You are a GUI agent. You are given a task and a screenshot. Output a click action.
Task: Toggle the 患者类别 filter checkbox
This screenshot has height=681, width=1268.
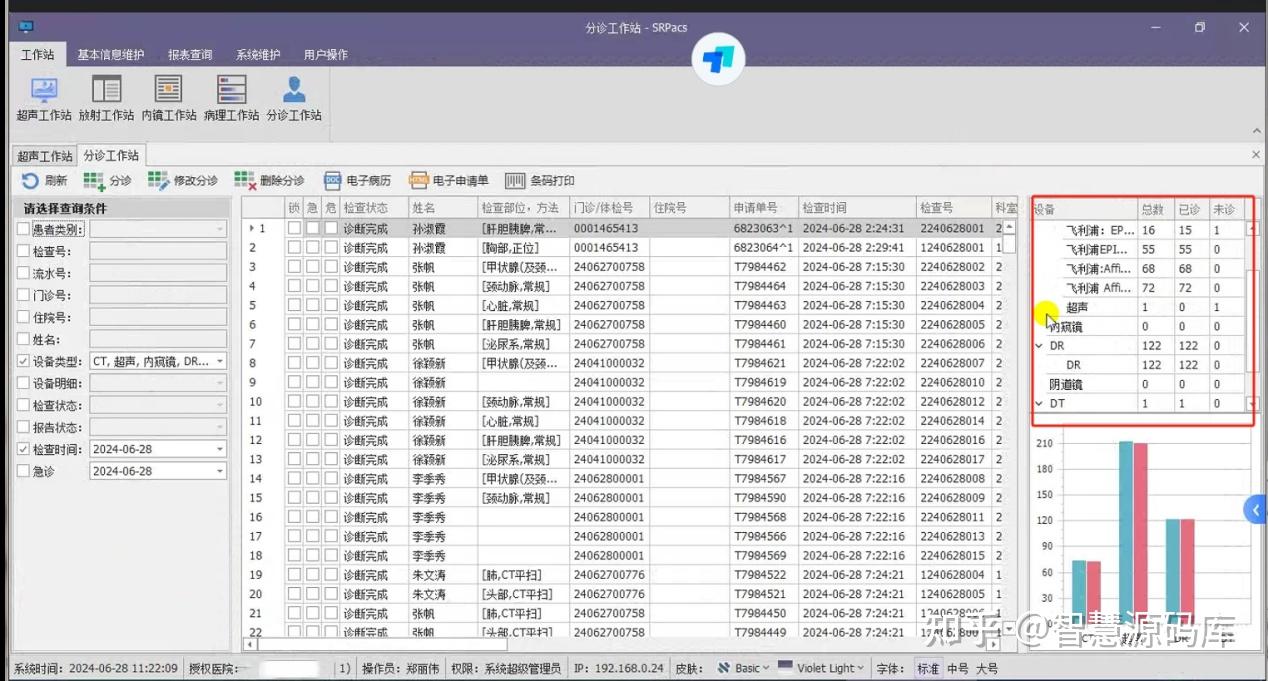click(24, 229)
